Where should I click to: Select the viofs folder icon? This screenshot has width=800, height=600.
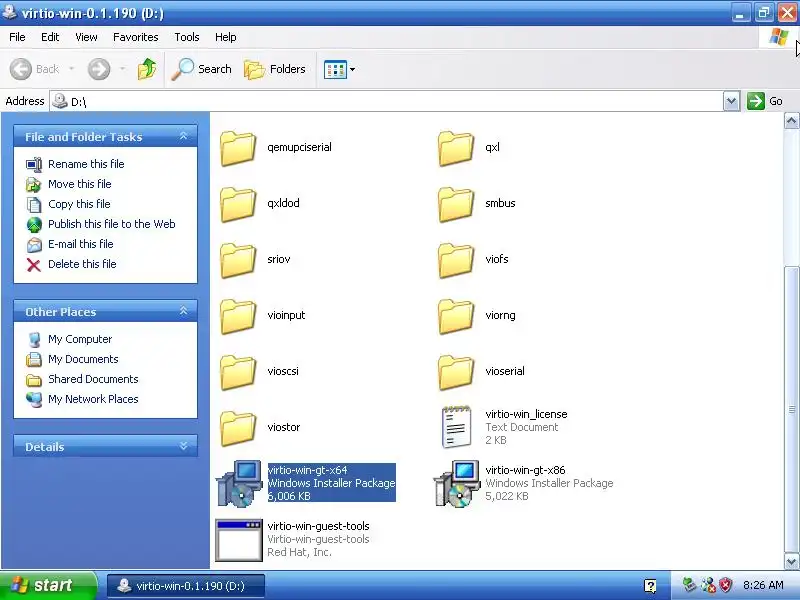pos(456,260)
